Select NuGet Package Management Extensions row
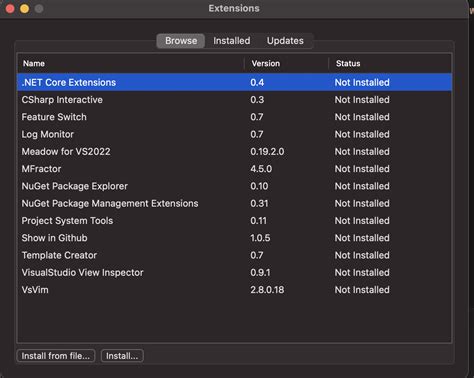The width and height of the screenshot is (474, 378). [x=234, y=204]
